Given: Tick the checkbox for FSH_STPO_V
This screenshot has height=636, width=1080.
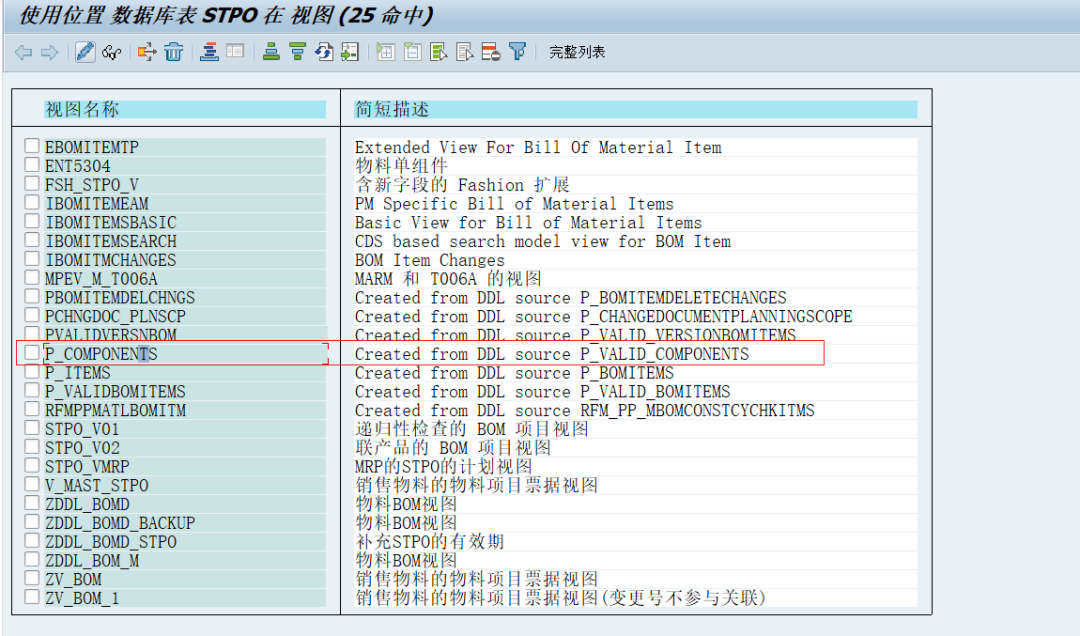Looking at the screenshot, I should (x=32, y=183).
